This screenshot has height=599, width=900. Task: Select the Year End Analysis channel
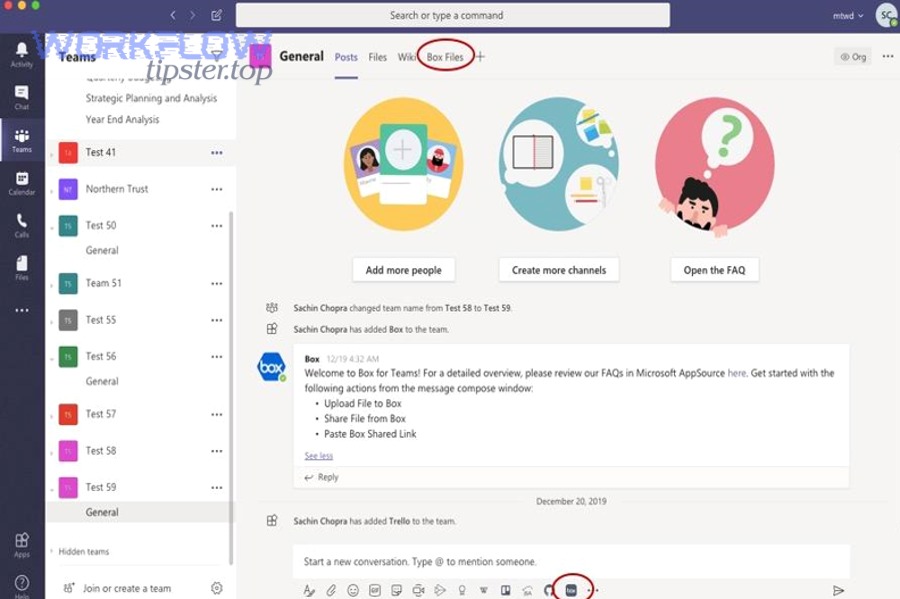(x=122, y=119)
